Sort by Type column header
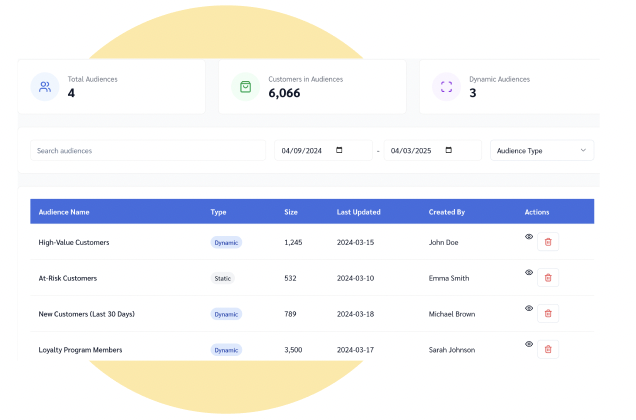 tap(218, 212)
